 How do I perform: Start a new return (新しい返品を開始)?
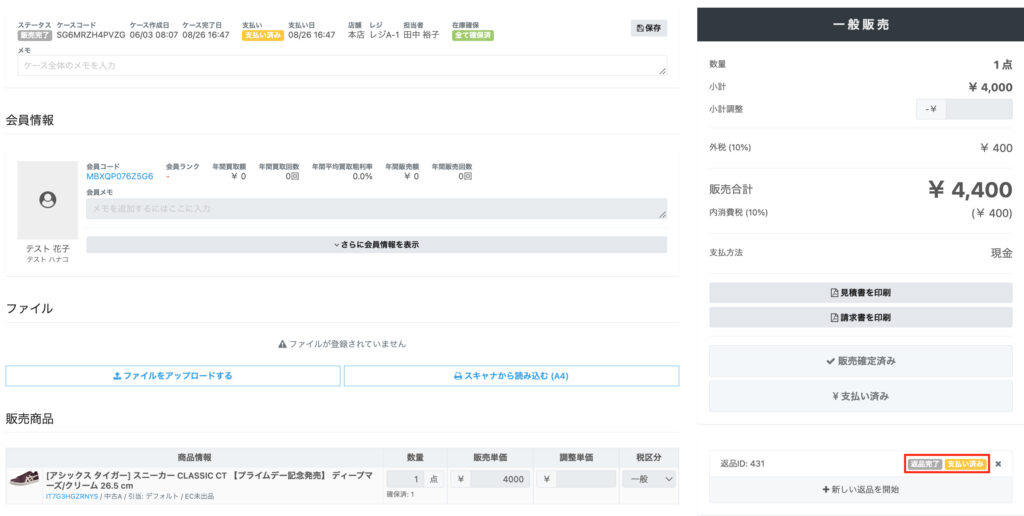point(860,489)
